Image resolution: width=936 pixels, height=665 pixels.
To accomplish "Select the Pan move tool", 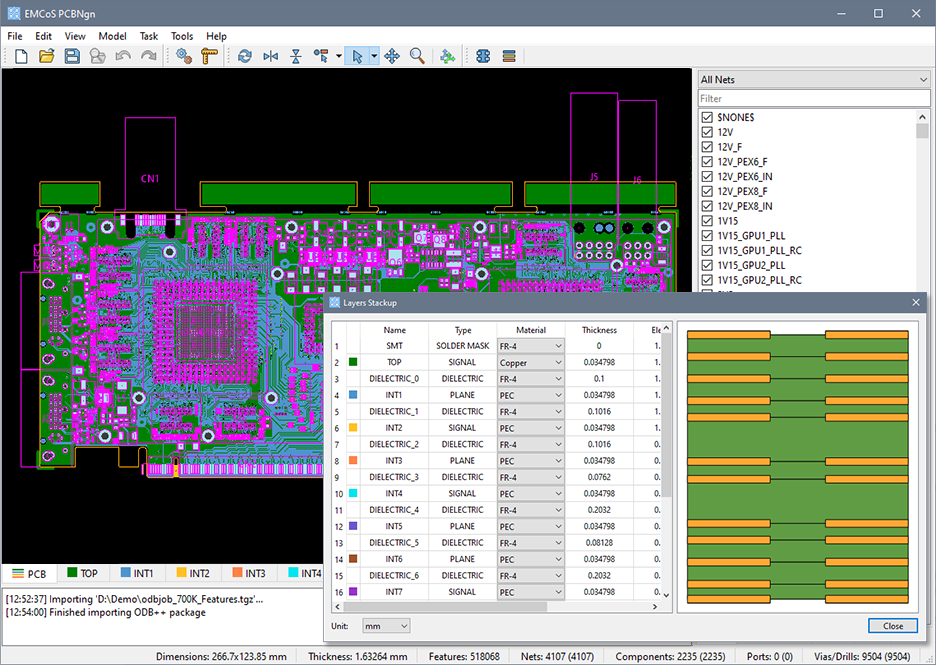I will [x=392, y=57].
